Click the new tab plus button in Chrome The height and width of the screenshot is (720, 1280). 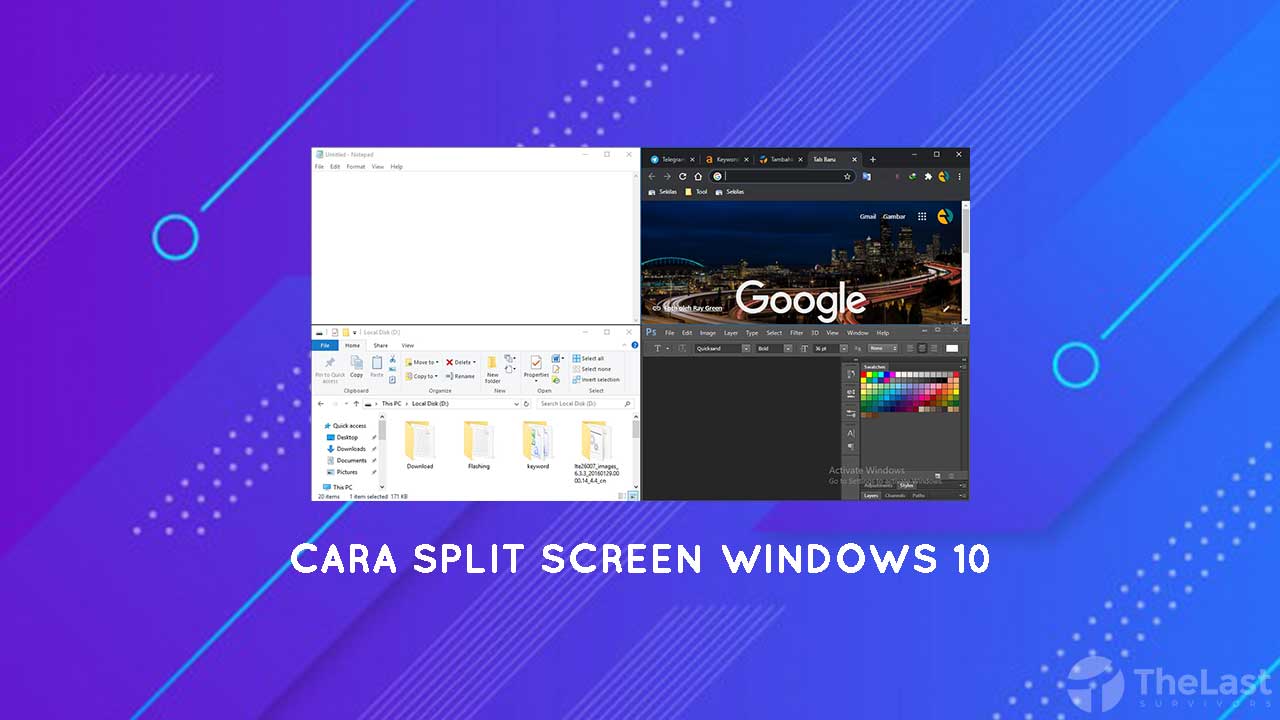pyautogui.click(x=873, y=159)
